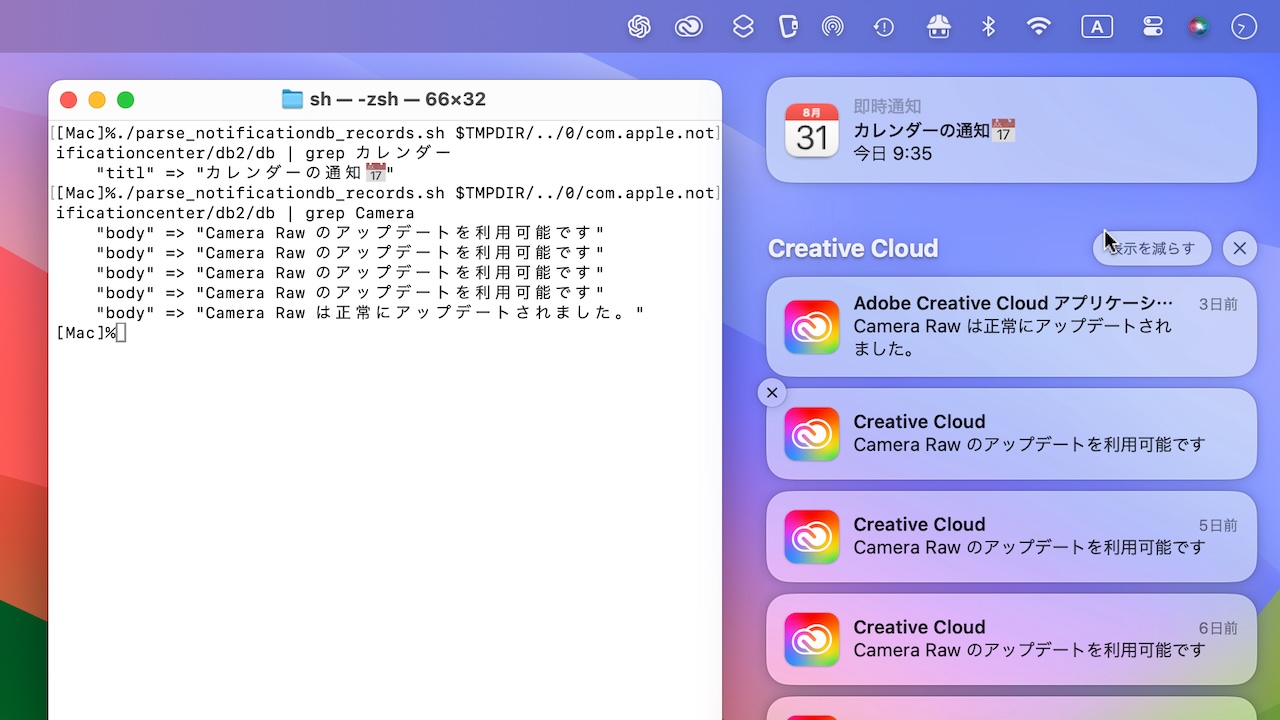Screen dimensions: 1280x720
Task: Zoom the Terminal window with the green button
Action: click(125, 100)
